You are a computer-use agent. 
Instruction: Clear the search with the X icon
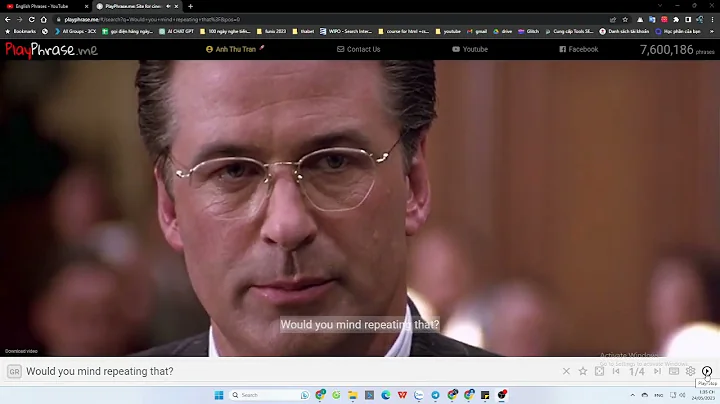pos(566,371)
